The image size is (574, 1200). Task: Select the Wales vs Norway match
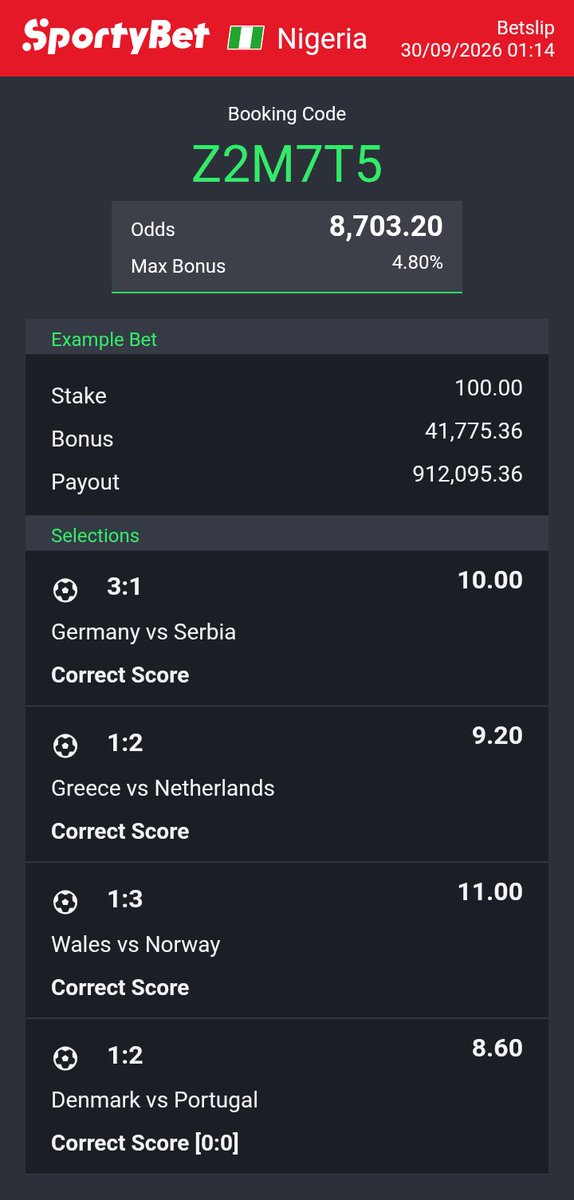coord(136,944)
